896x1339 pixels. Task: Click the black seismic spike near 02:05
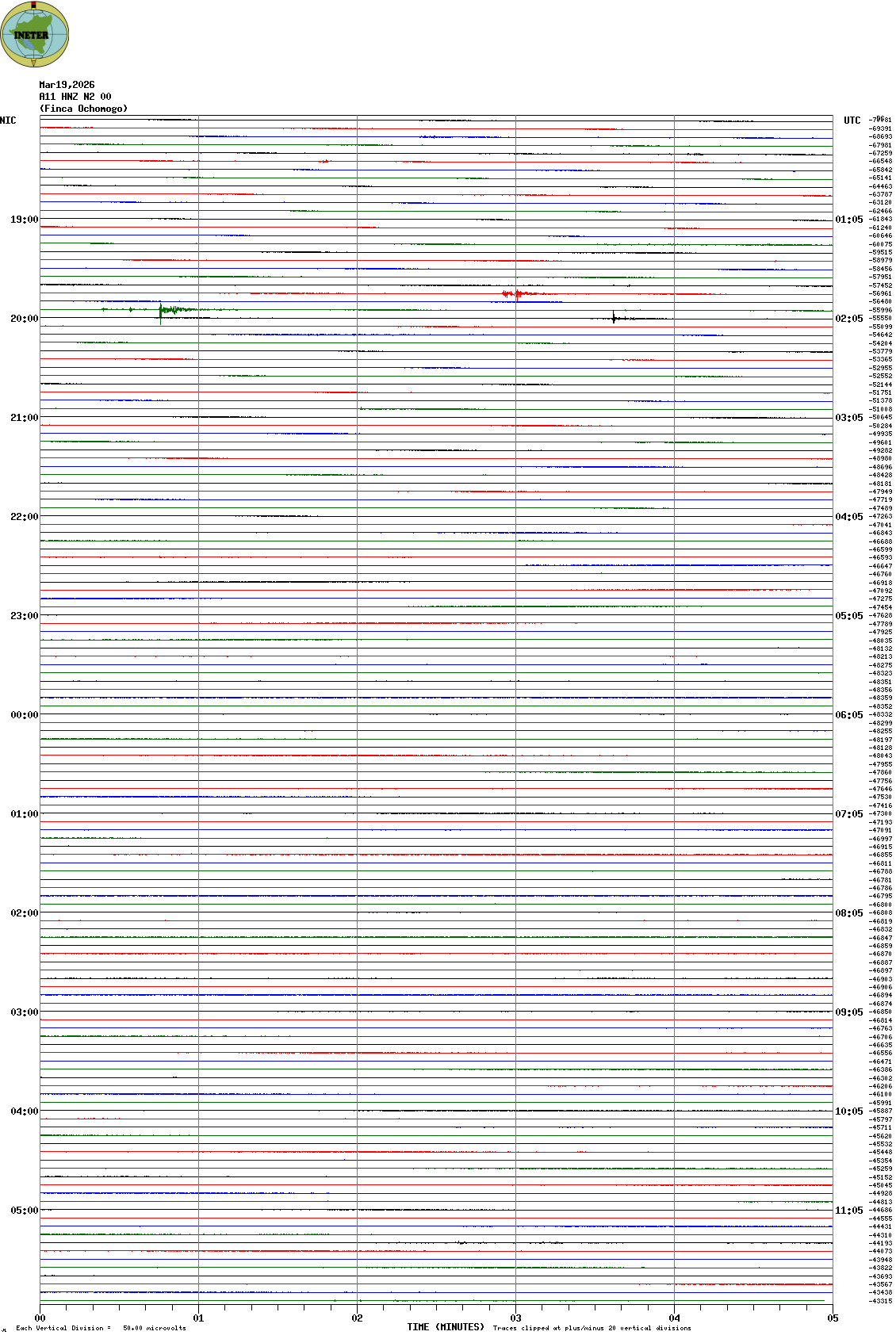pyautogui.click(x=614, y=318)
